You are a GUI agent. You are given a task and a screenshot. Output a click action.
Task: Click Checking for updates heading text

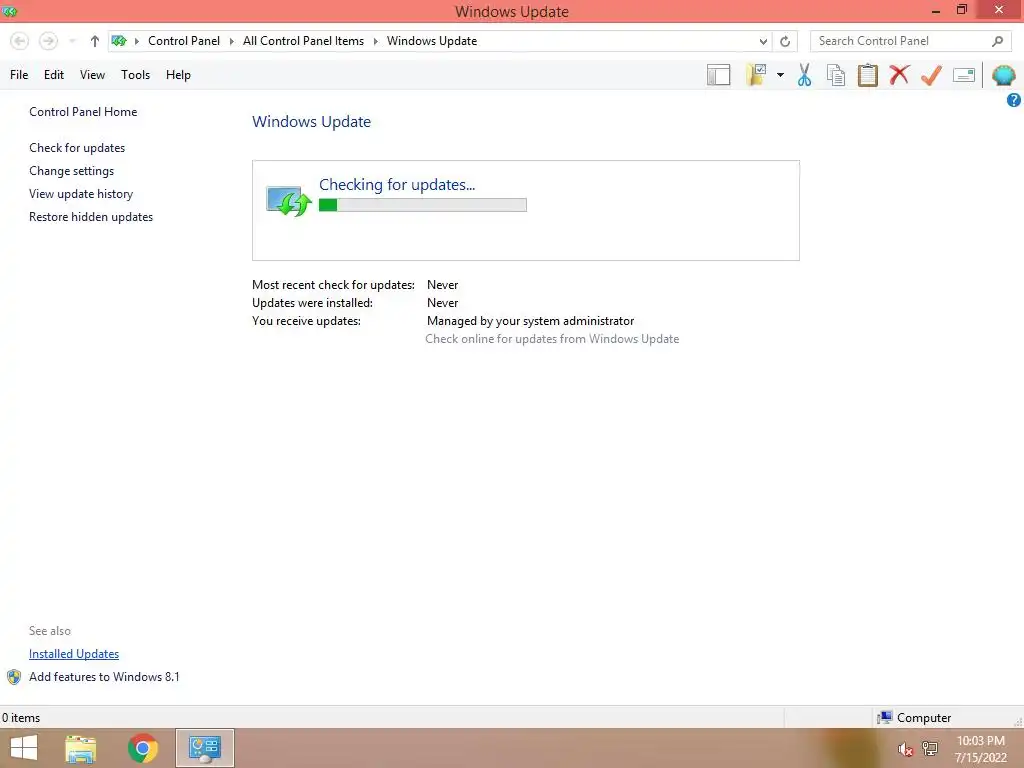(x=396, y=185)
